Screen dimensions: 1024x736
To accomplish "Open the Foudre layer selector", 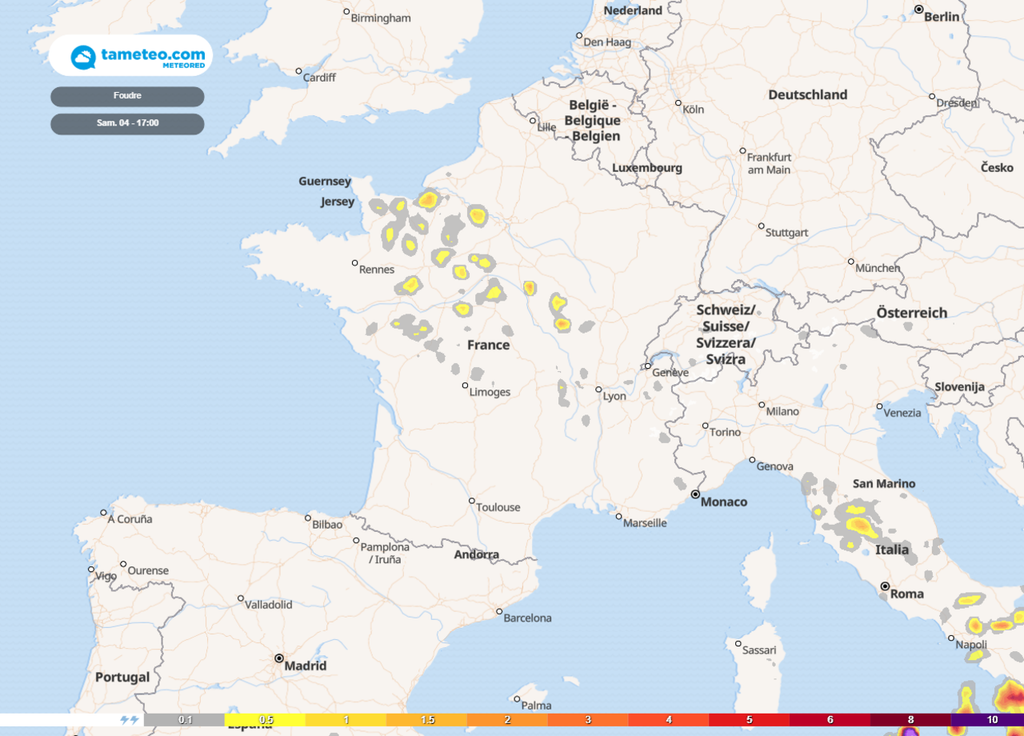I will [x=127, y=96].
